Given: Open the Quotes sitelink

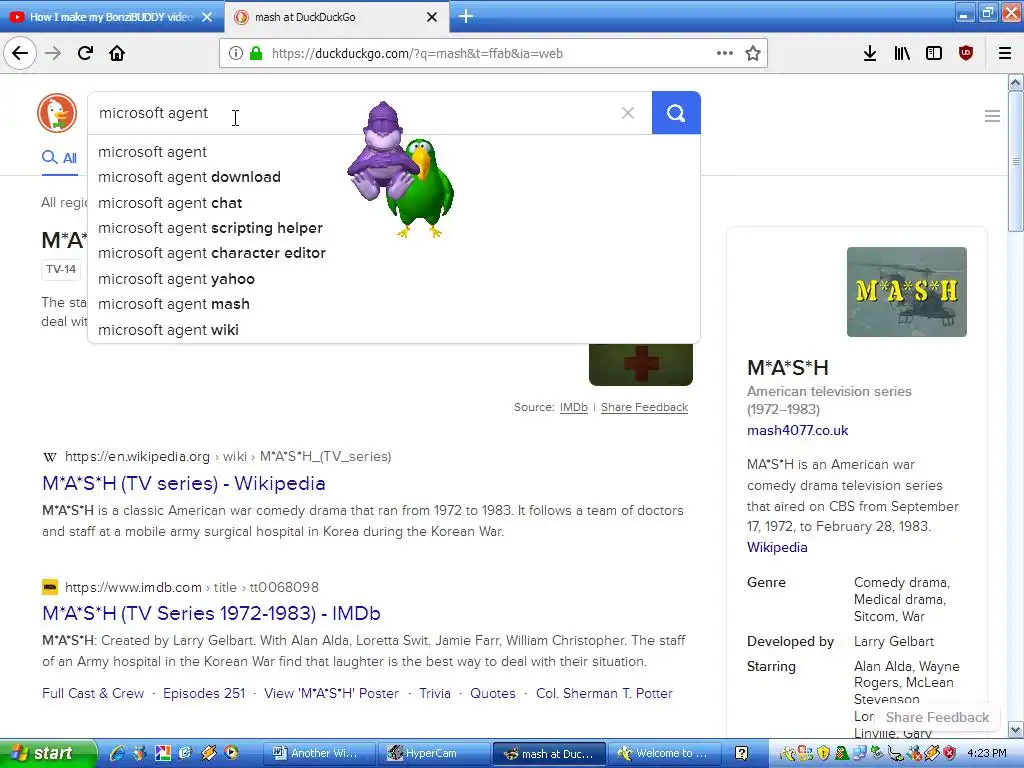Looking at the screenshot, I should pyautogui.click(x=492, y=694).
